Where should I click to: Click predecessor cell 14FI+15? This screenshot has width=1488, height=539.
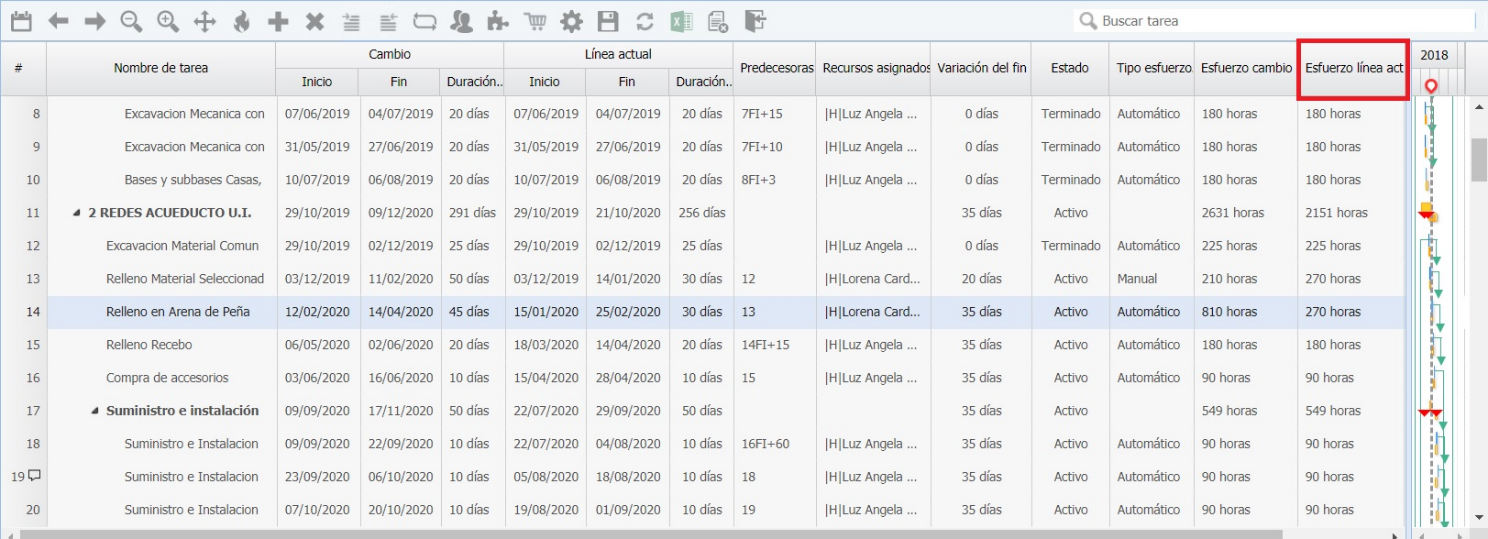(775, 345)
